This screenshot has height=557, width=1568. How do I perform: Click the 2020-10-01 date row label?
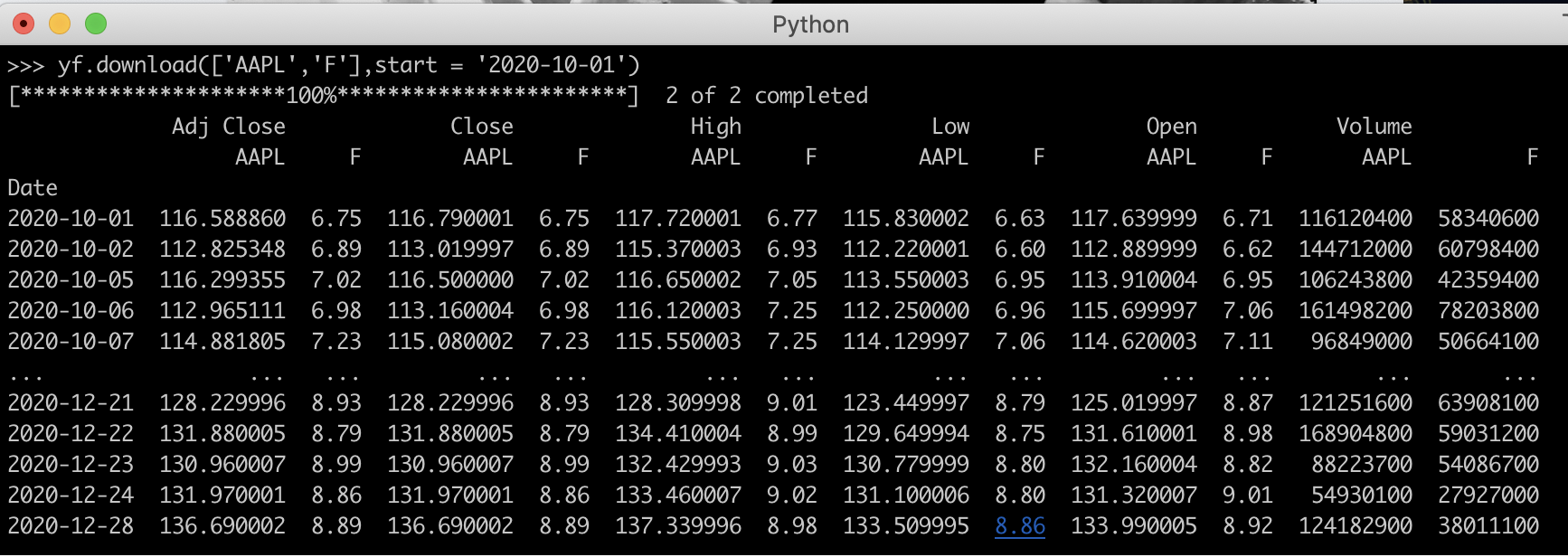tap(71, 219)
